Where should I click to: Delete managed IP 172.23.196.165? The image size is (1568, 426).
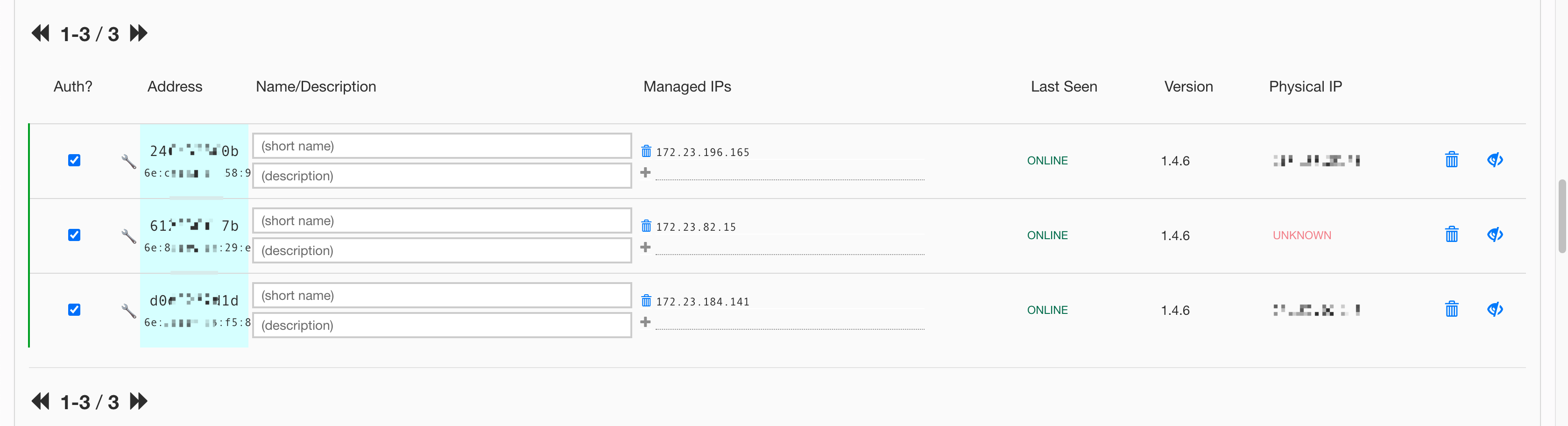(646, 151)
